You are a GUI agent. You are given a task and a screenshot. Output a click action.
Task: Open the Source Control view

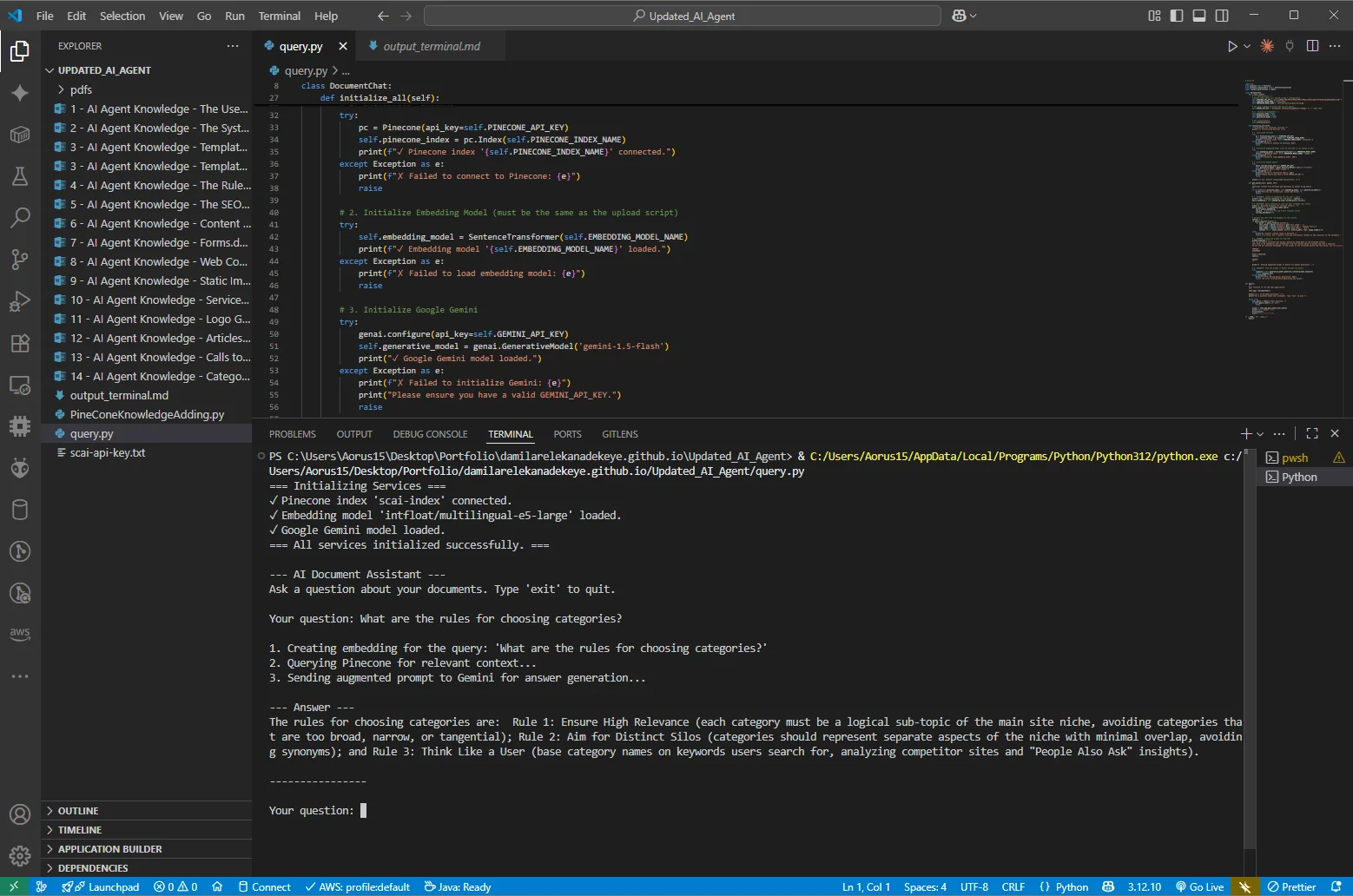point(20,259)
